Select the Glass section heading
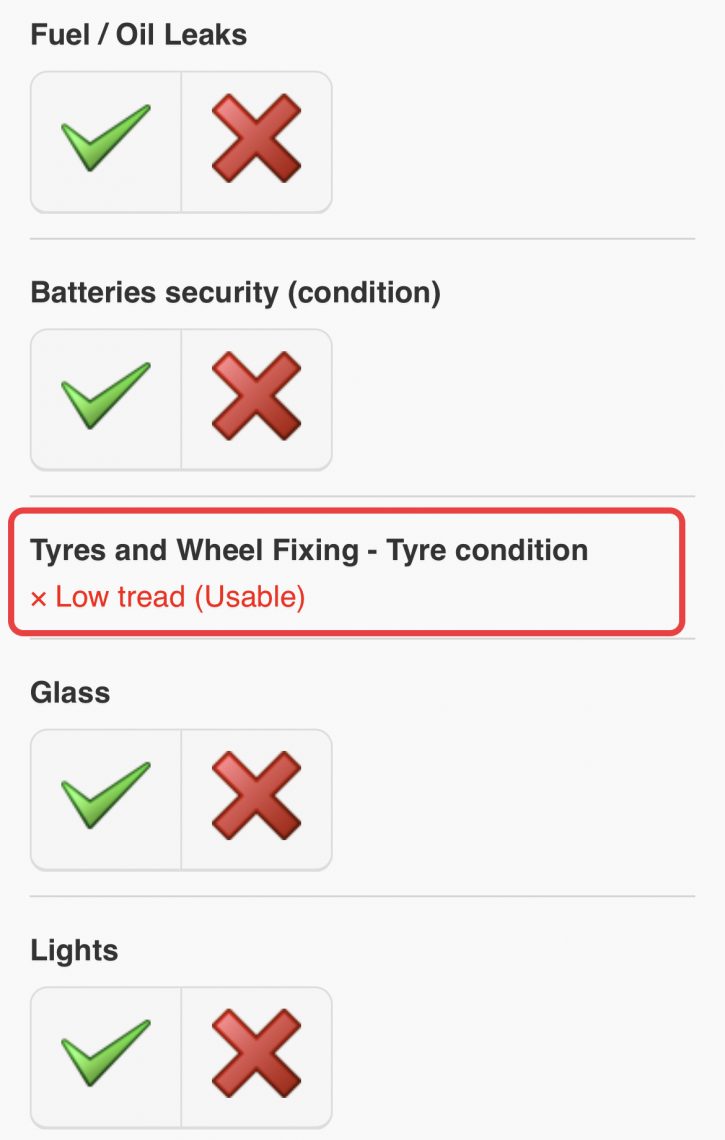 coord(70,692)
